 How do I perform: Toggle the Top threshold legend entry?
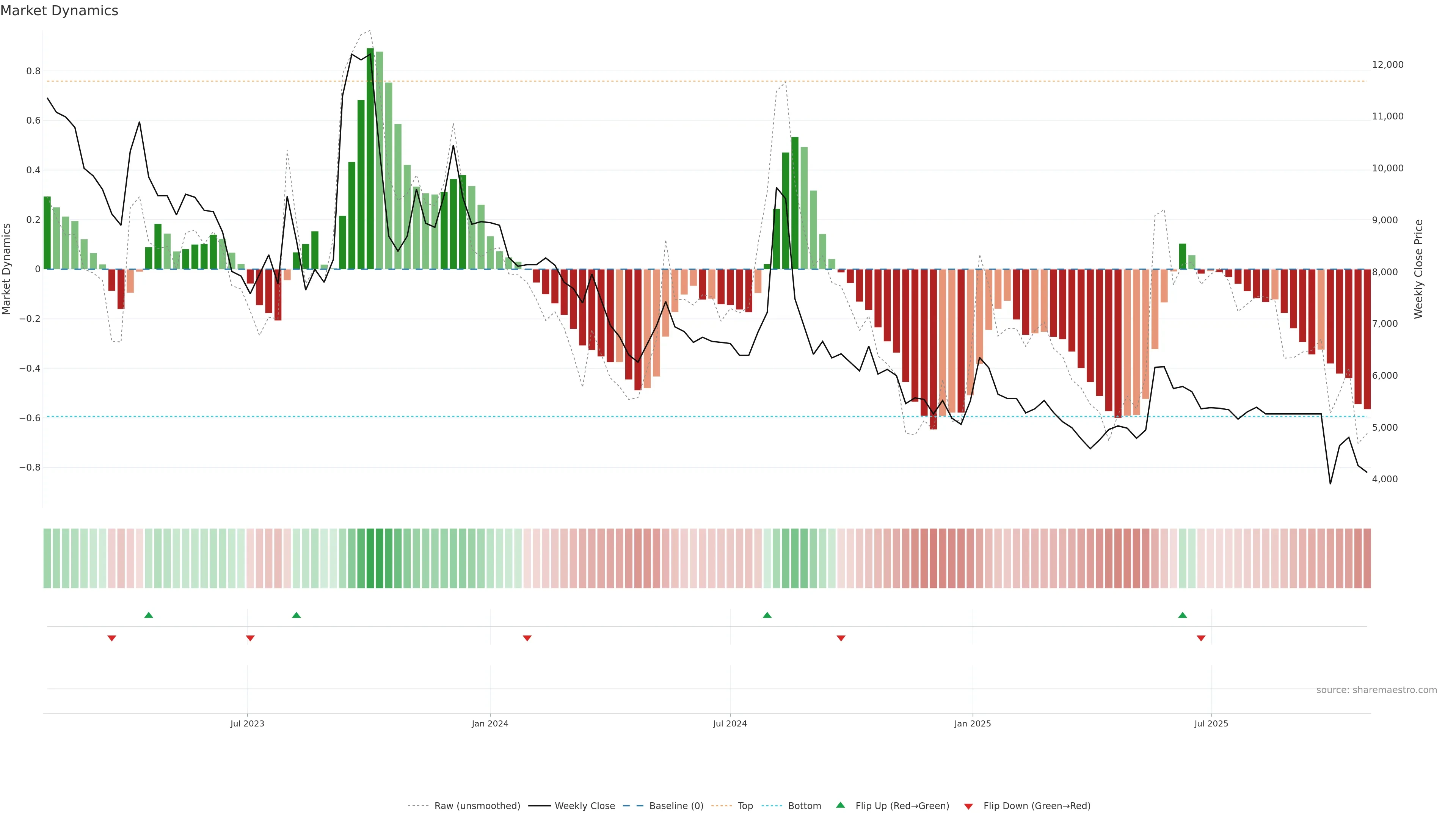point(745,806)
